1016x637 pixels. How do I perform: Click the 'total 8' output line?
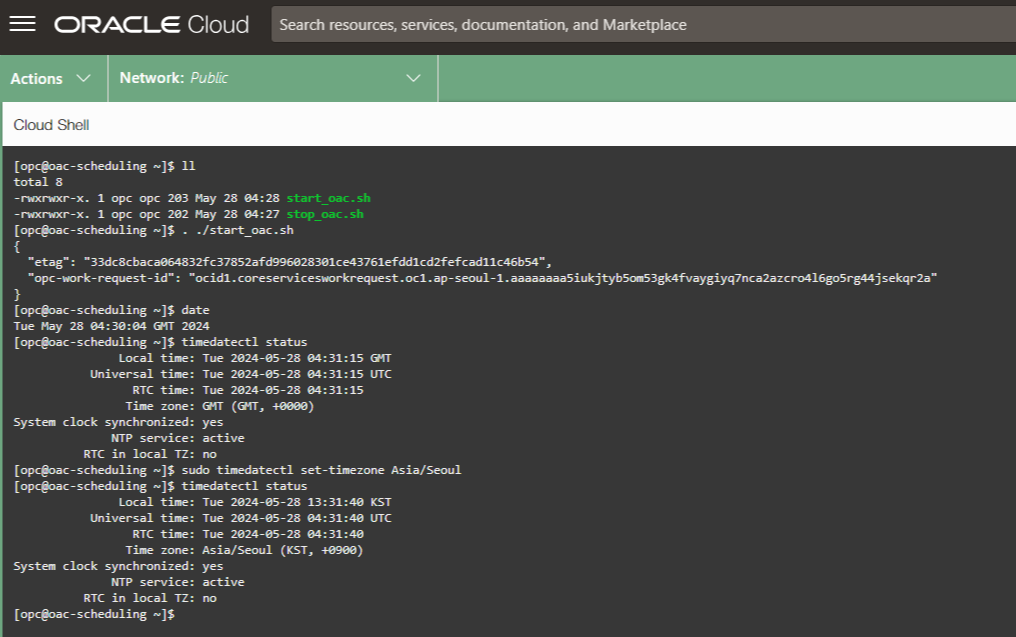click(38, 182)
